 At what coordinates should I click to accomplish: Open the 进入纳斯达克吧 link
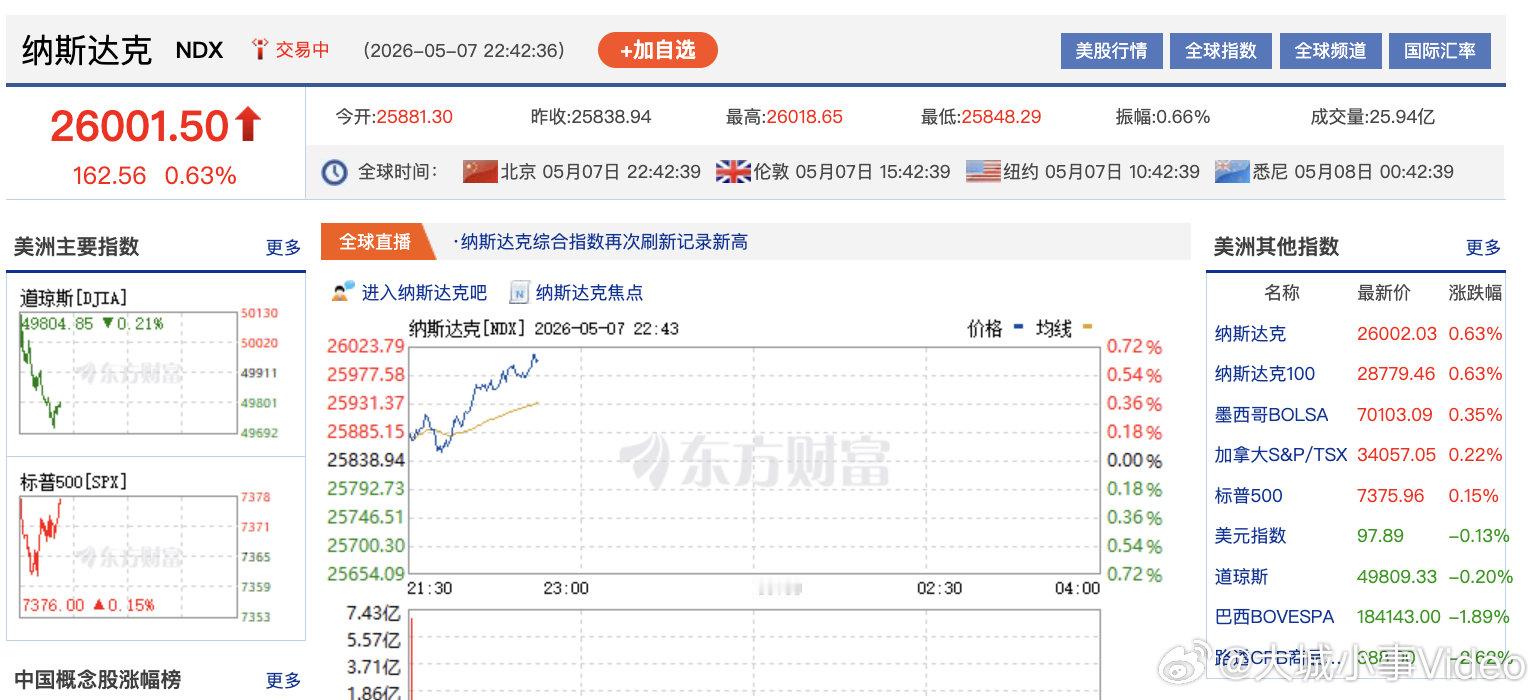pos(424,292)
